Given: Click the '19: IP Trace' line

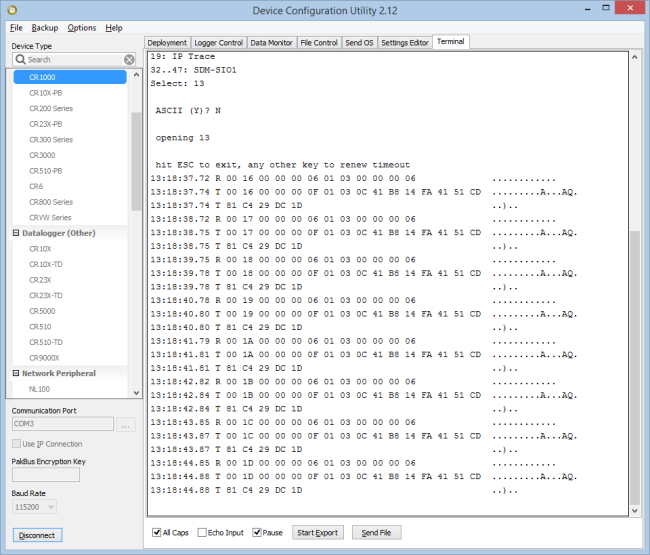Looking at the screenshot, I should [183, 56].
